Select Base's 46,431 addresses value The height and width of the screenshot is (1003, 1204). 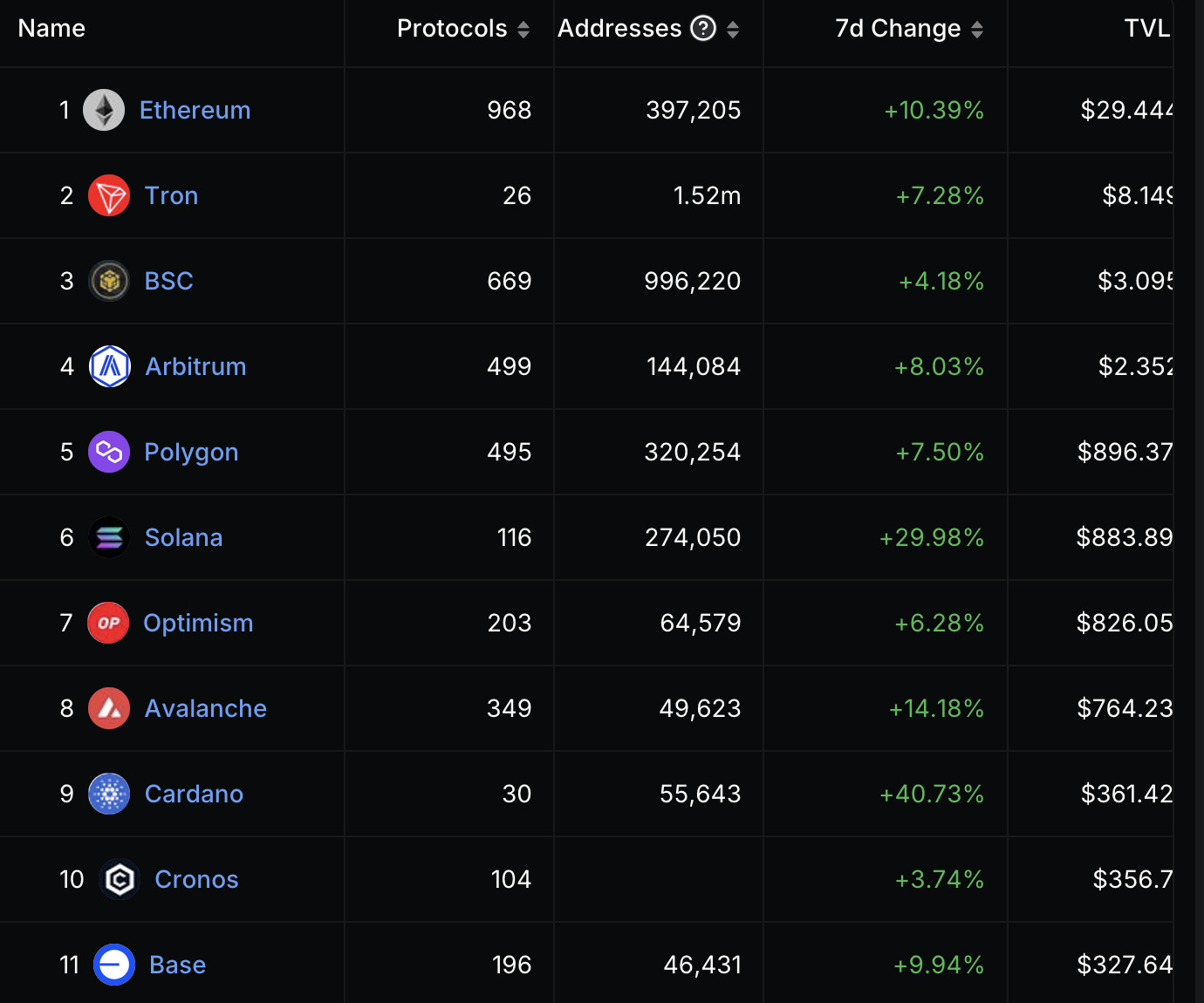[x=702, y=965]
